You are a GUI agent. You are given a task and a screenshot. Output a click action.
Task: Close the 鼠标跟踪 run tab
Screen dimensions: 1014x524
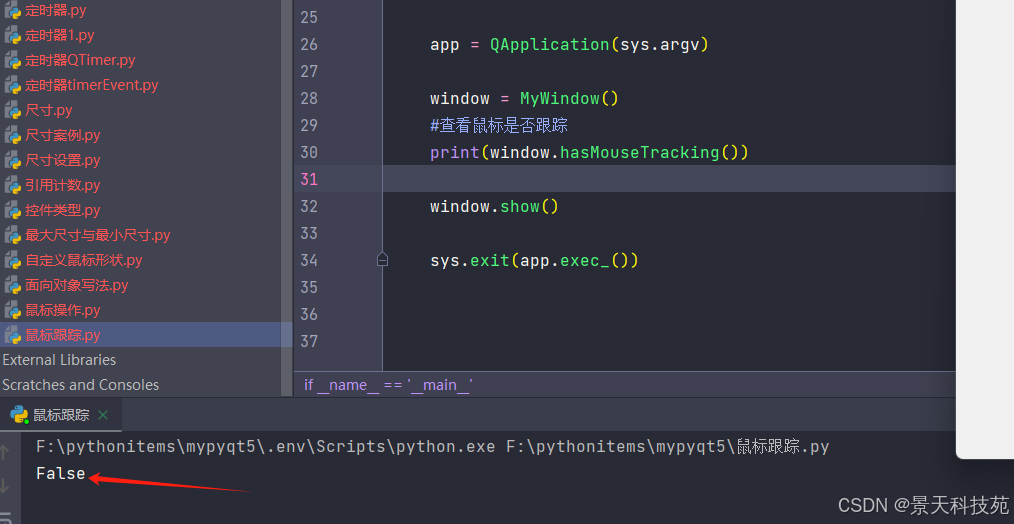[103, 415]
